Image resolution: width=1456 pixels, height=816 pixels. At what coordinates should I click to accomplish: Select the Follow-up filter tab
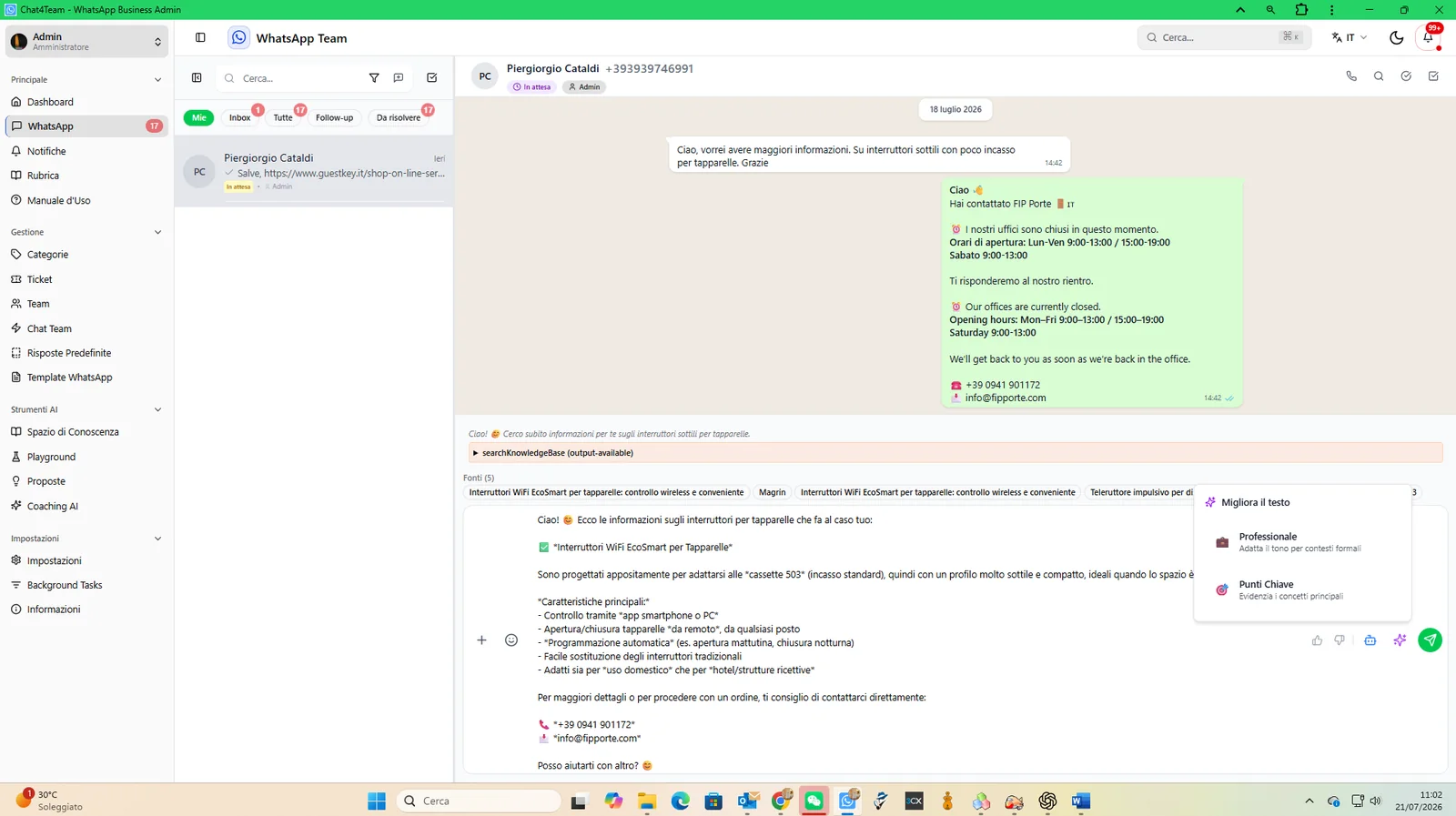pyautogui.click(x=334, y=117)
